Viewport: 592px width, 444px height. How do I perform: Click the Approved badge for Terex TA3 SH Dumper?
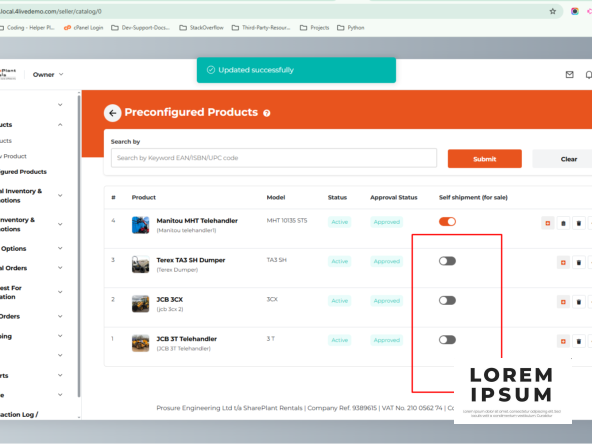pos(387,261)
